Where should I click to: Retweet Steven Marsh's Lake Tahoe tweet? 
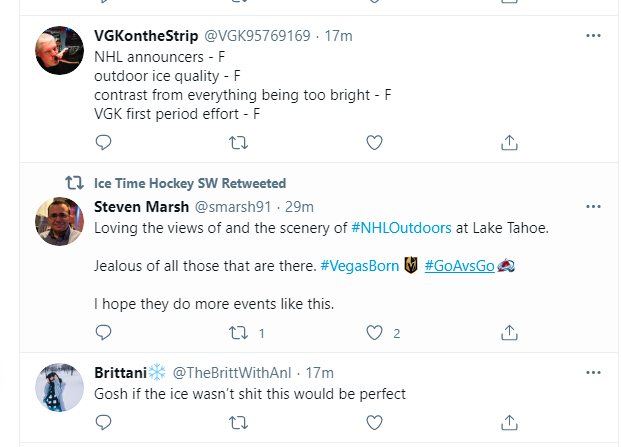pos(239,332)
